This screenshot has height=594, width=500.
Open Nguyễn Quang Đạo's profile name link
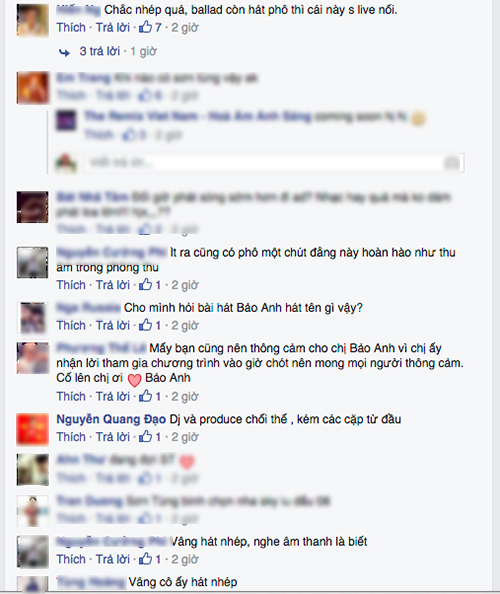(111, 419)
